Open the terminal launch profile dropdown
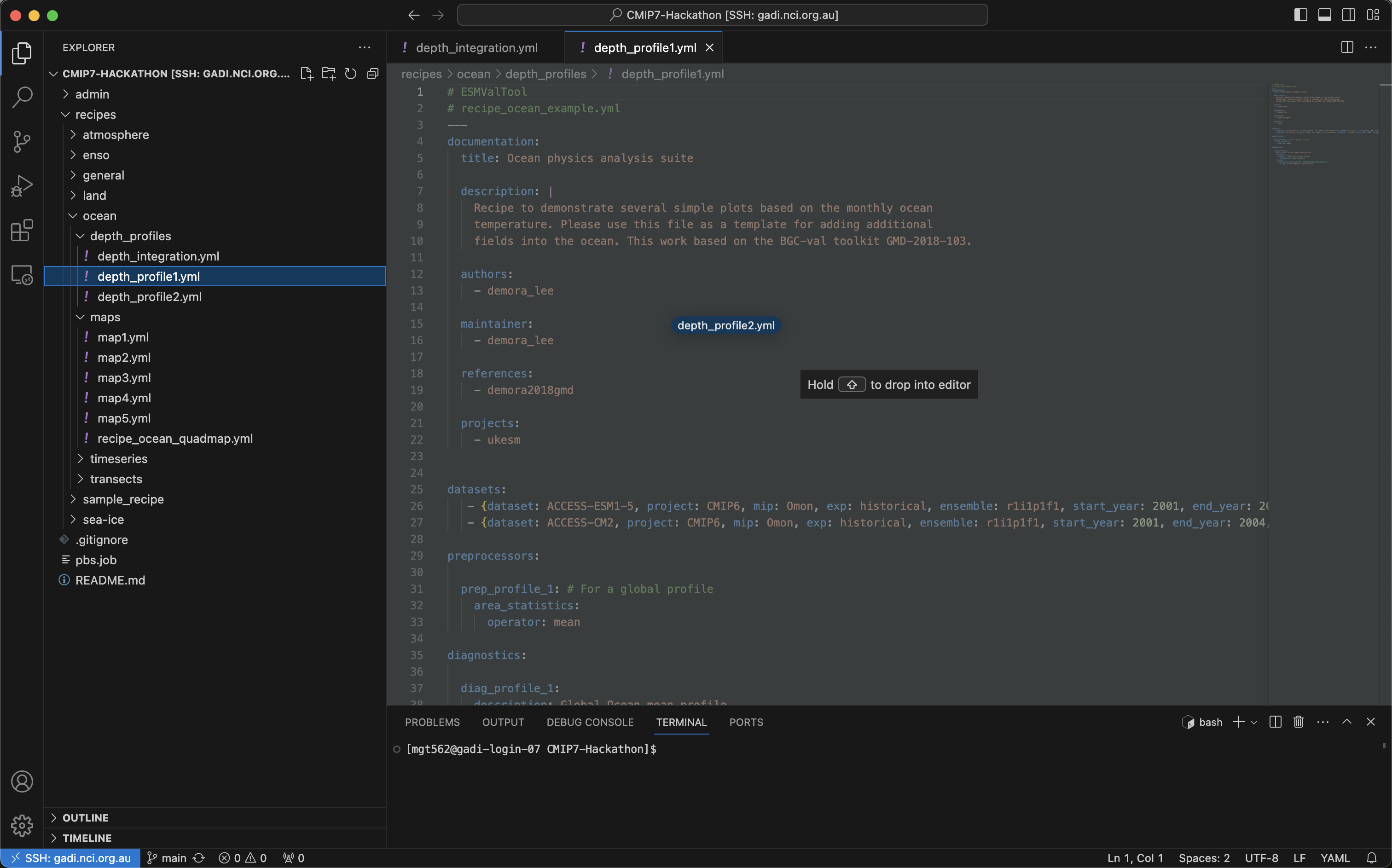The image size is (1392, 868). pyautogui.click(x=1253, y=722)
